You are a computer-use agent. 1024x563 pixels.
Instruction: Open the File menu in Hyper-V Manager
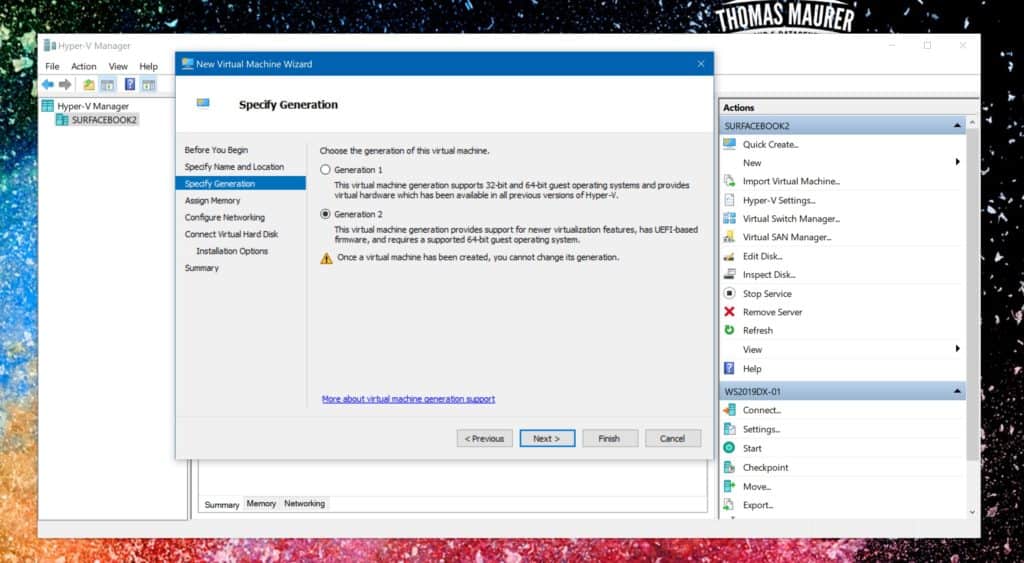coord(52,66)
